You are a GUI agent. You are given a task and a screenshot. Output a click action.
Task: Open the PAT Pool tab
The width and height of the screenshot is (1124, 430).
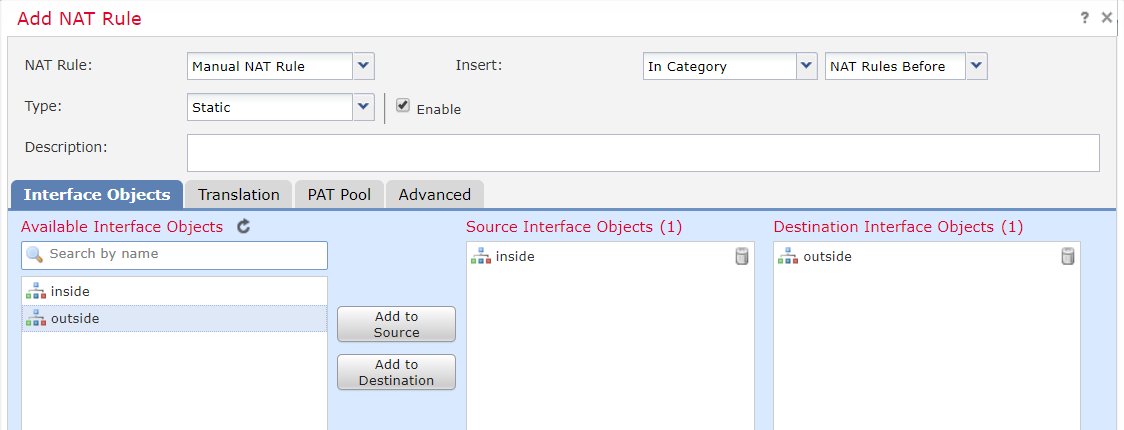(339, 195)
